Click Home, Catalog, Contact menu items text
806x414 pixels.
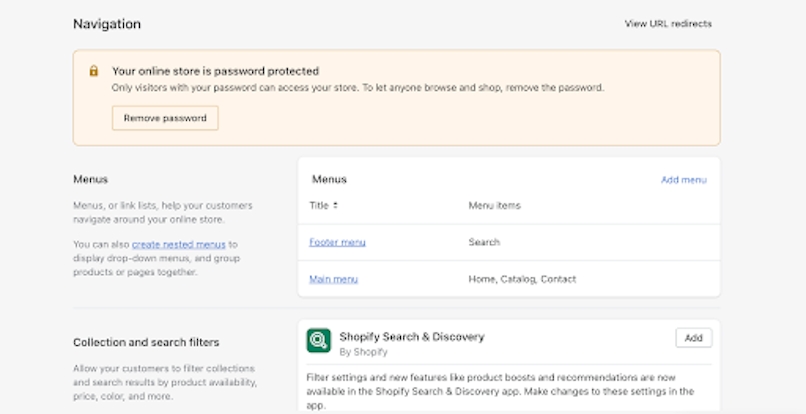tap(522, 279)
